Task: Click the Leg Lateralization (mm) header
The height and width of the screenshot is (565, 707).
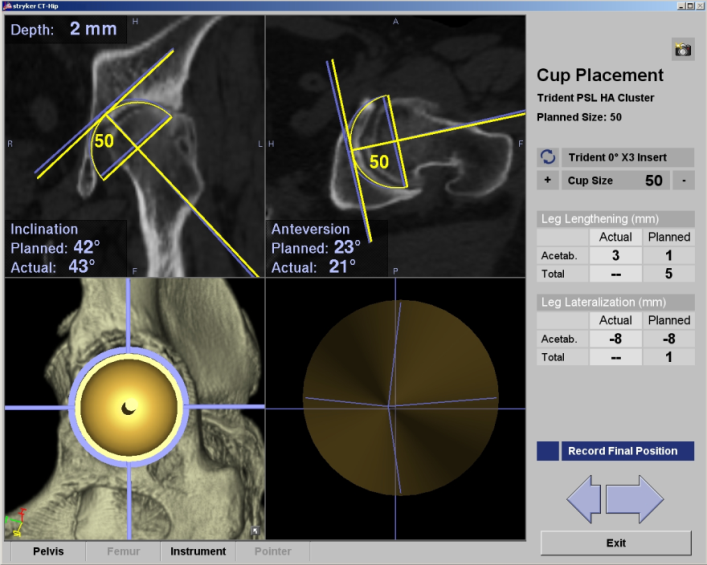Action: click(615, 302)
